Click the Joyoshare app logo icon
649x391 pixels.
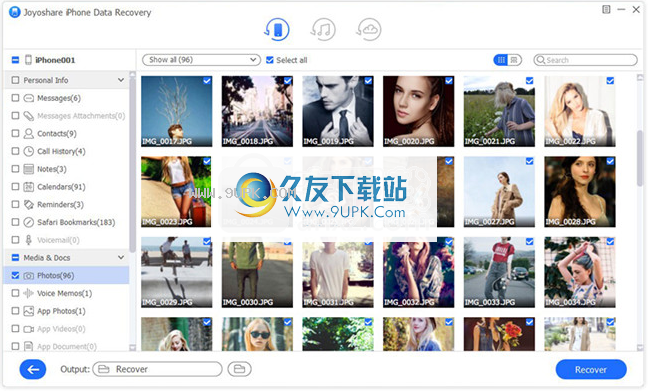pyautogui.click(x=15, y=12)
